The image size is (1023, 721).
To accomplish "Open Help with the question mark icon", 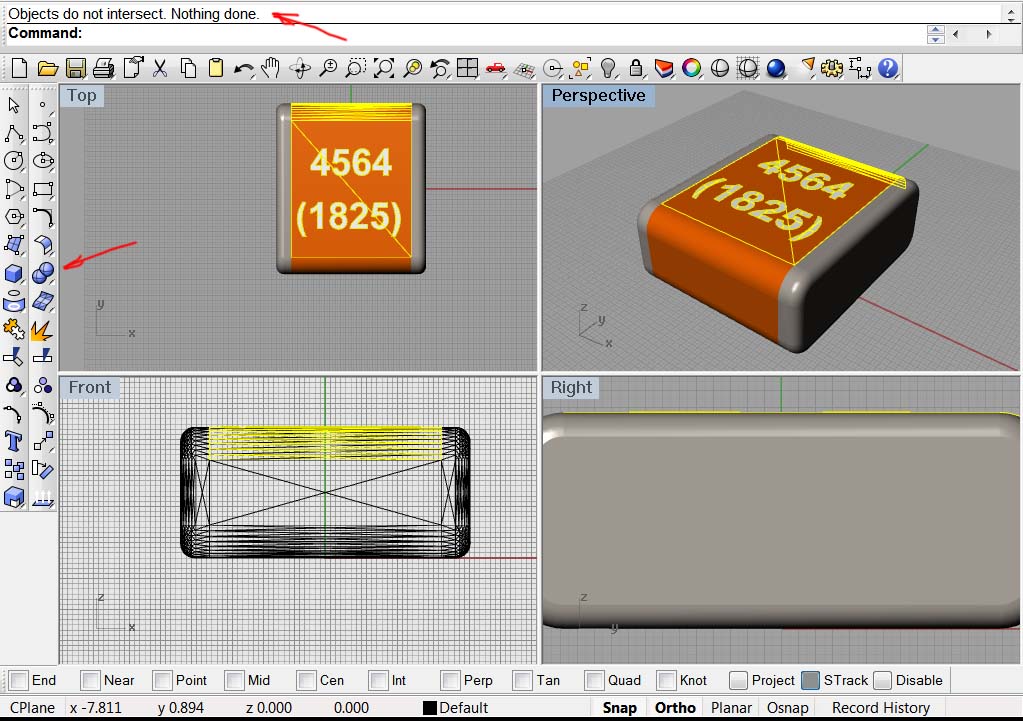I will tap(888, 68).
